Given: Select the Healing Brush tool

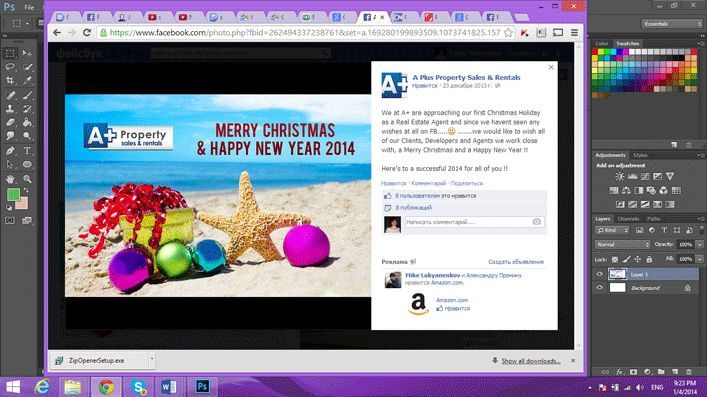Looking at the screenshot, I should [10, 95].
